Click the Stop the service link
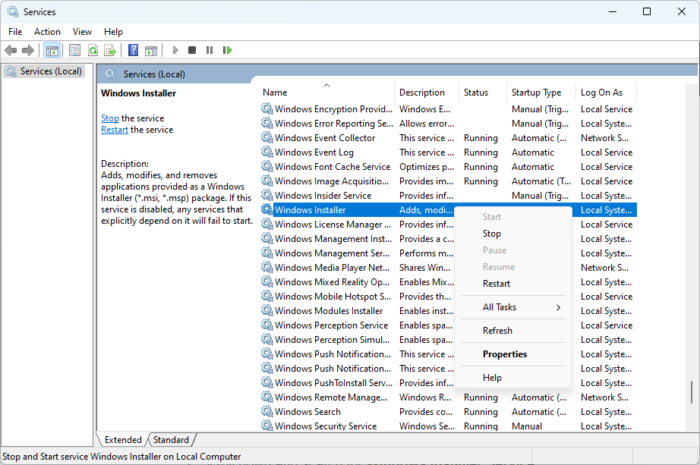The height and width of the screenshot is (465, 700). point(109,118)
